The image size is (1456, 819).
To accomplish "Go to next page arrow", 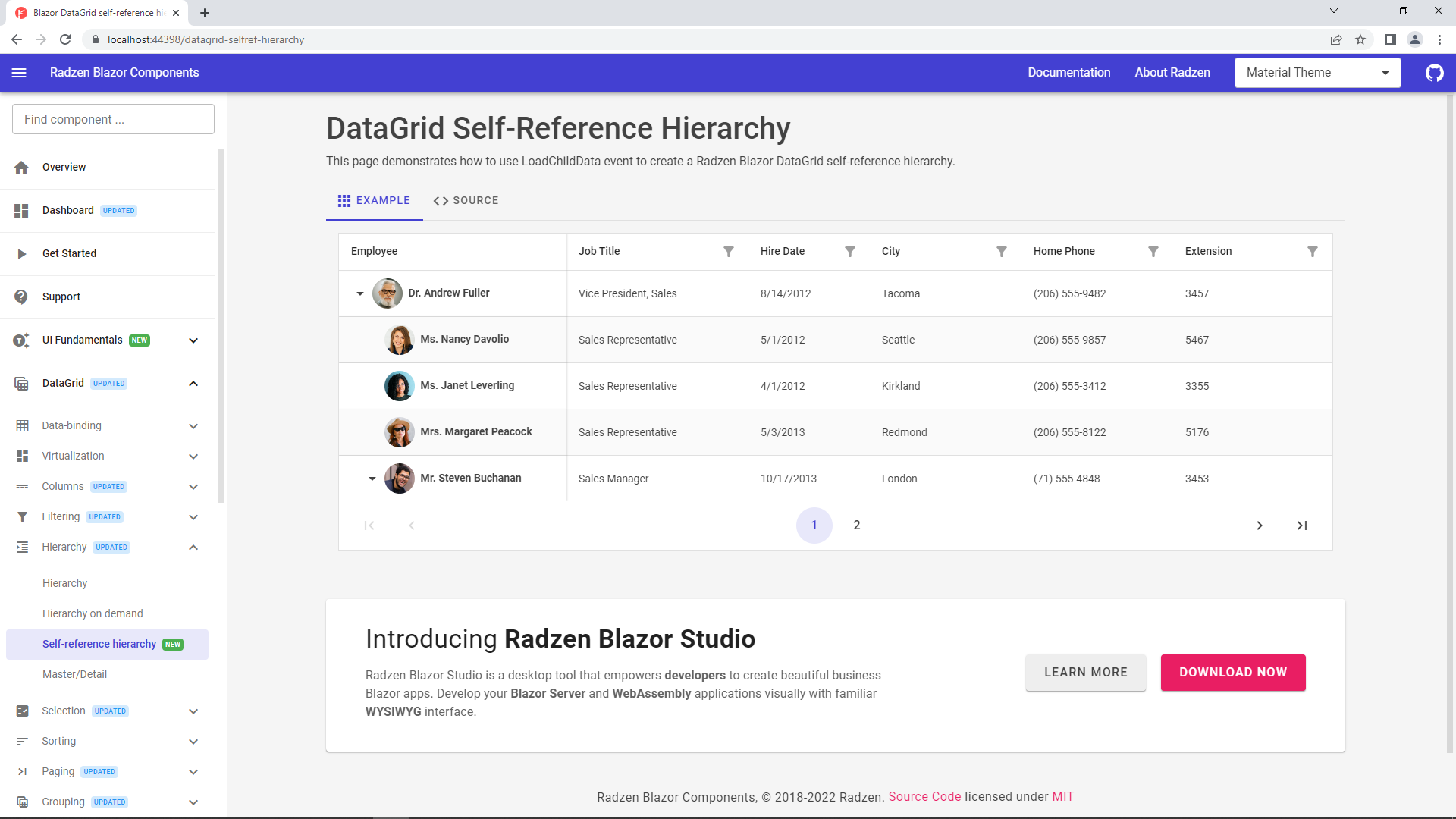I will tap(1259, 526).
